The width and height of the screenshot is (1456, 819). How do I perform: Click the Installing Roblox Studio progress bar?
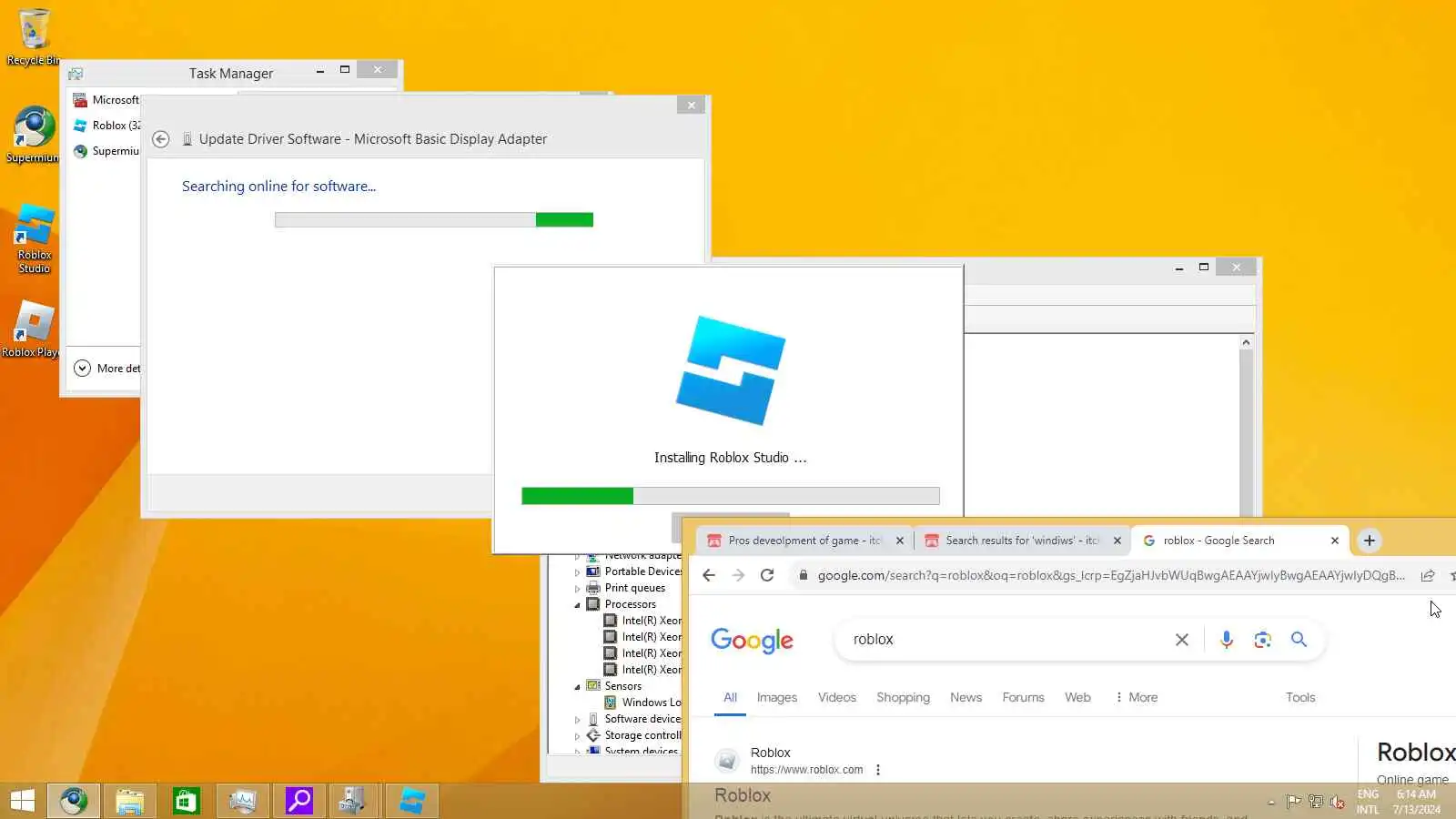(x=731, y=496)
